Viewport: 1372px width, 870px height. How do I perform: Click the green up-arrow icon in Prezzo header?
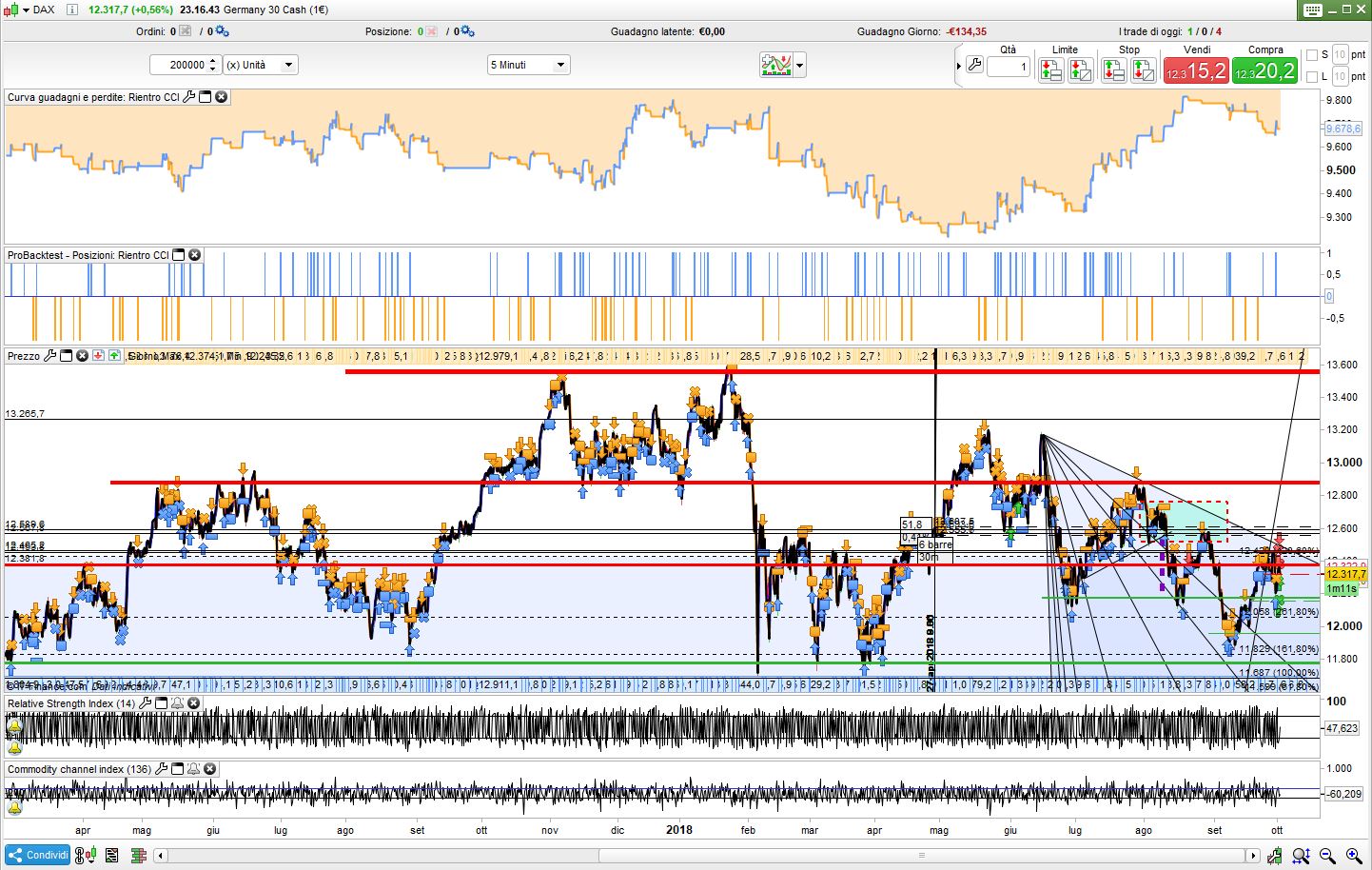[x=114, y=356]
